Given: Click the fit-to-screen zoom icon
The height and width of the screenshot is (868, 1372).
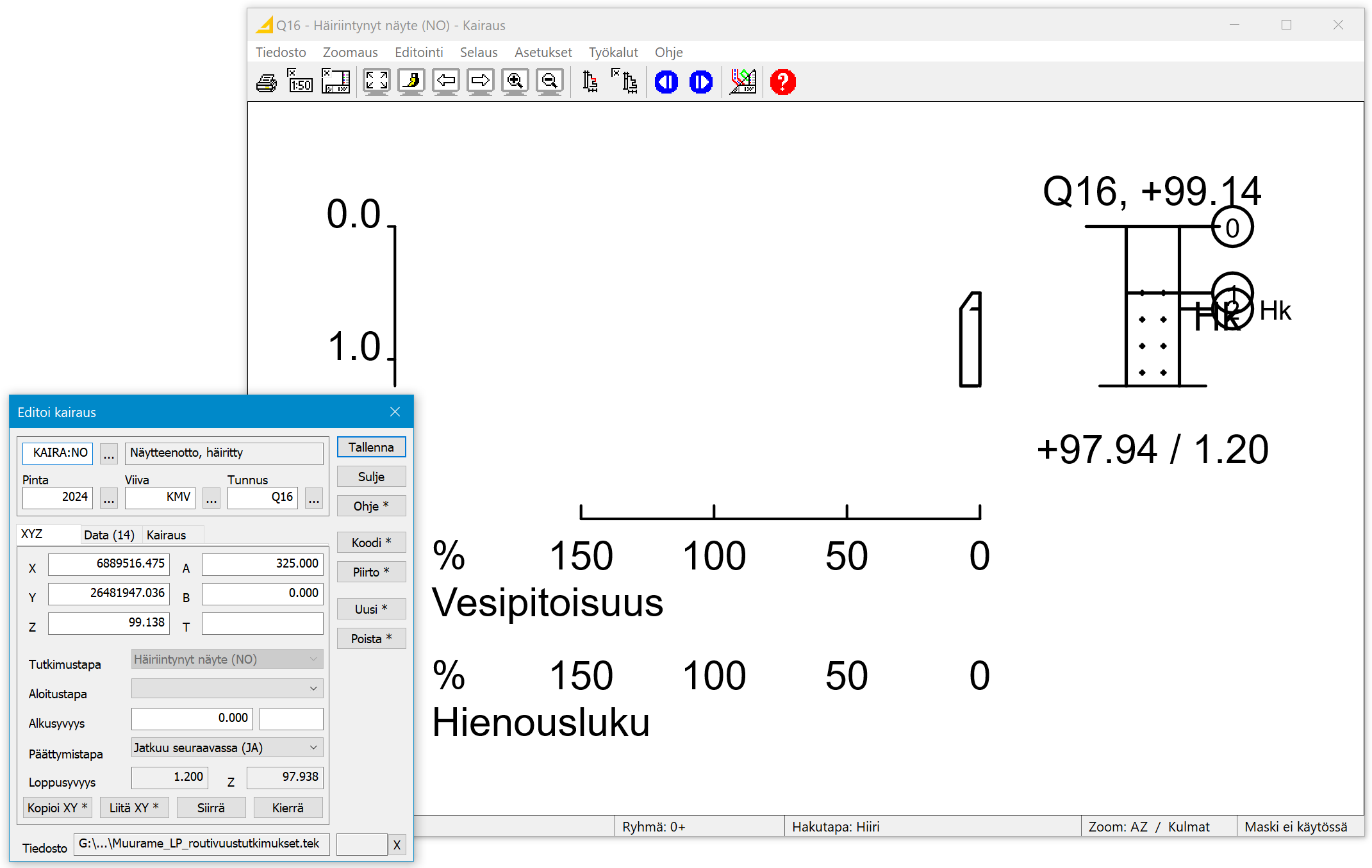Looking at the screenshot, I should click(x=376, y=82).
